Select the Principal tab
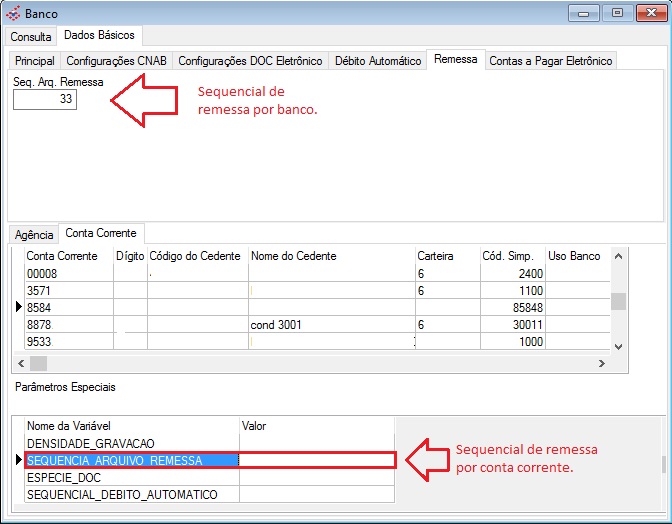This screenshot has width=672, height=524. coord(35,61)
